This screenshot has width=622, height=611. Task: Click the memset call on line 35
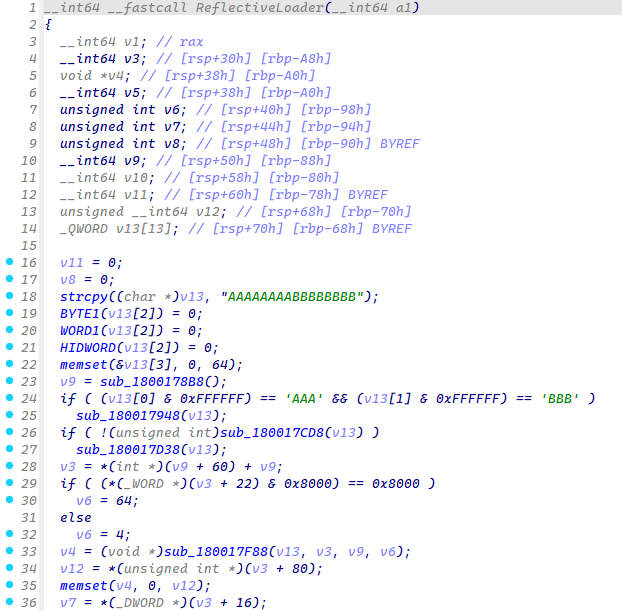(84, 586)
